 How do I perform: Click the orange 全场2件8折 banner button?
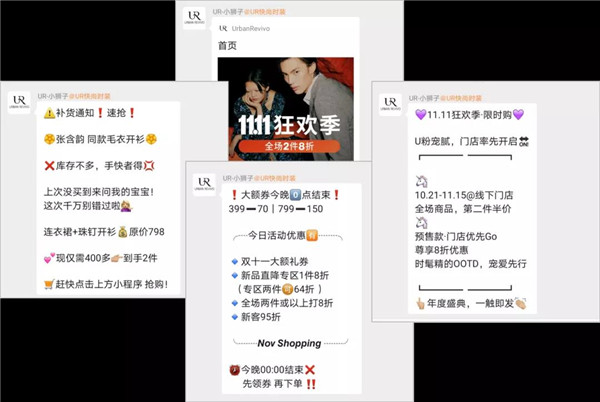pos(289,146)
